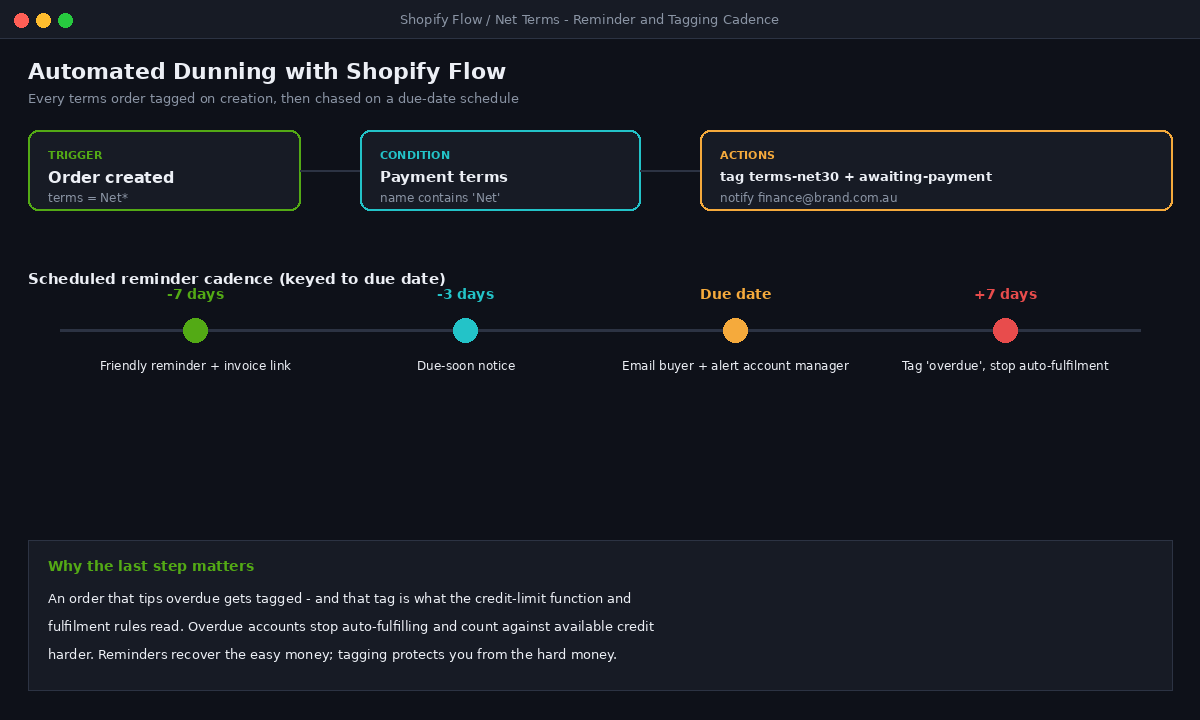Click the '-3 days' label
Screen dimensions: 1200x720
coord(465,294)
